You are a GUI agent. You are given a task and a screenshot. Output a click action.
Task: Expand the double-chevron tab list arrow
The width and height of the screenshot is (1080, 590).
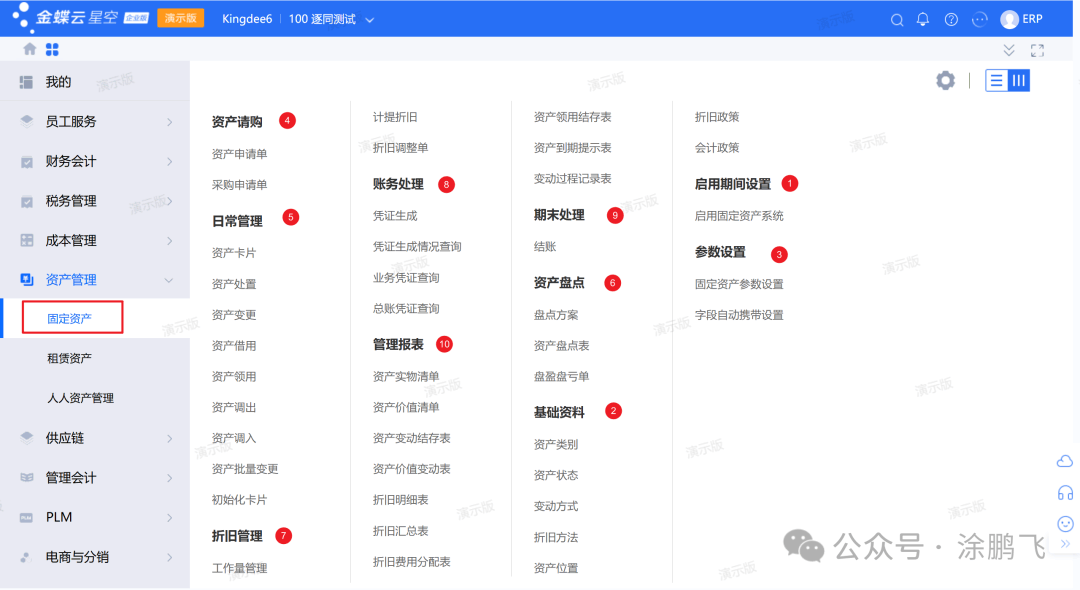[1009, 50]
